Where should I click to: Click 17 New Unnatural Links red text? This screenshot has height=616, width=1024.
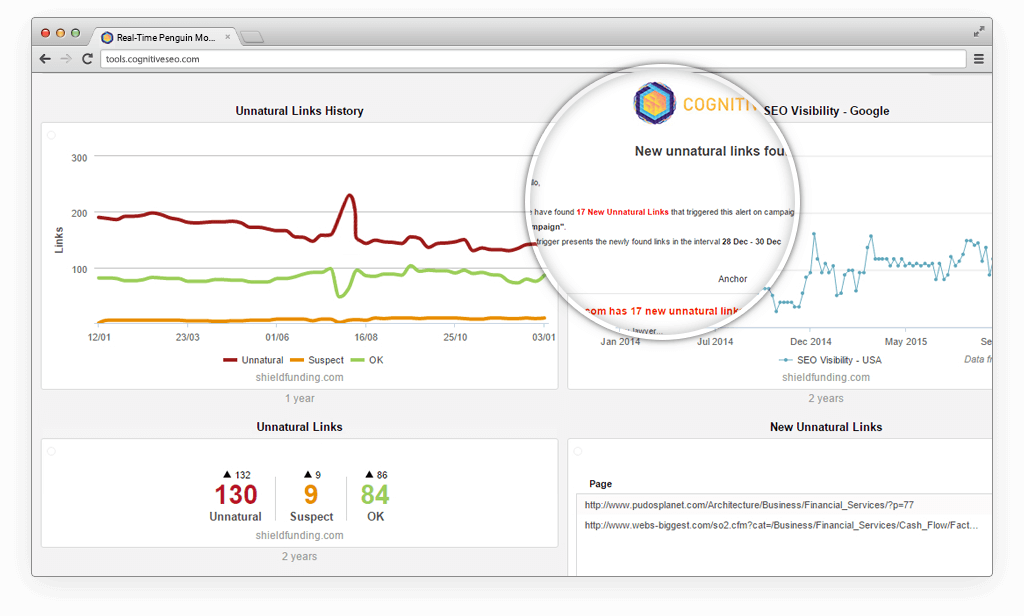click(622, 212)
